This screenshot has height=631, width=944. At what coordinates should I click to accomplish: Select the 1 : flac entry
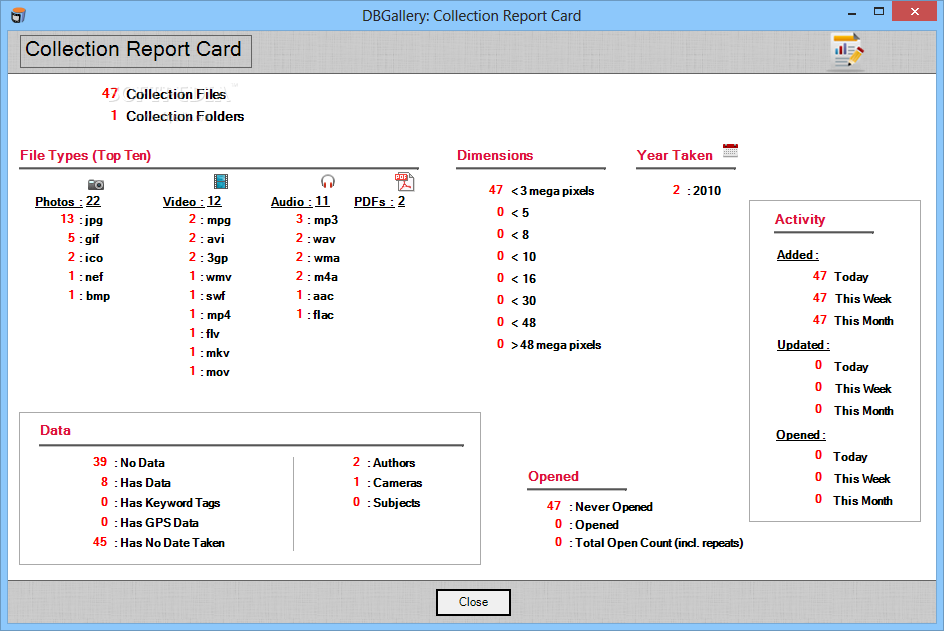315,315
